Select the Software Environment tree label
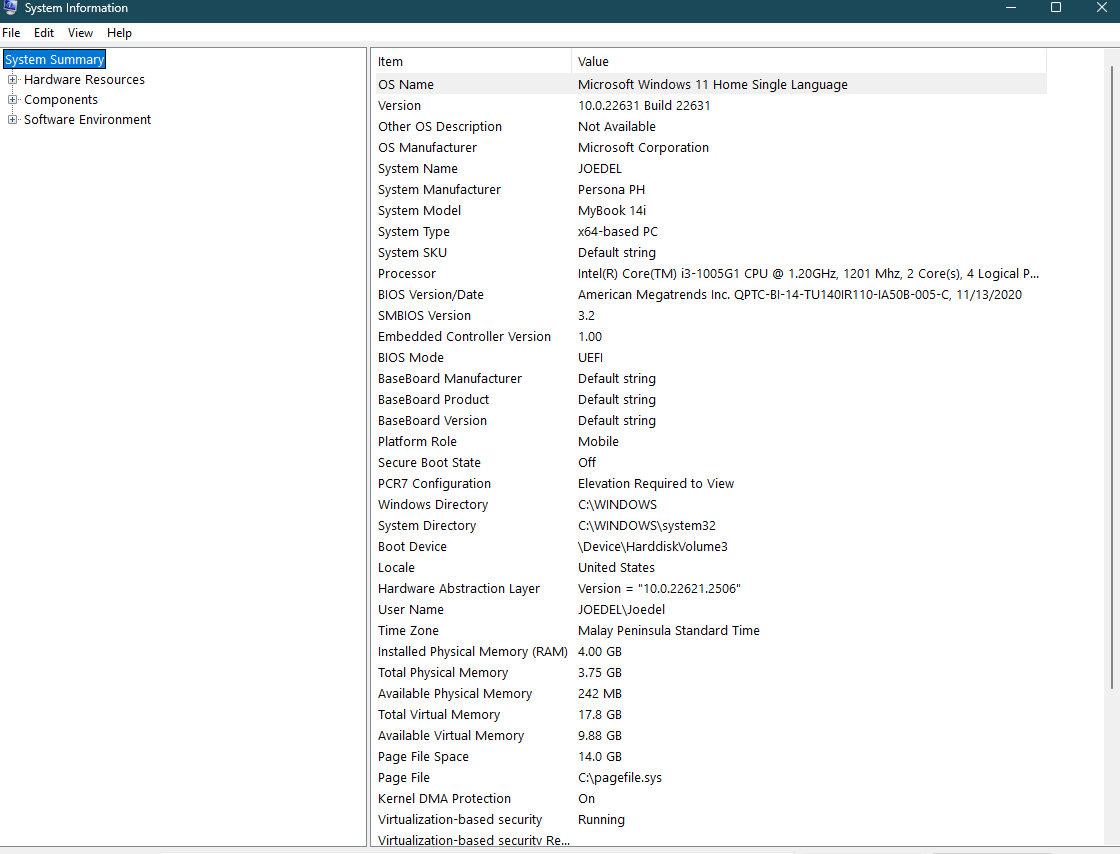Viewport: 1120px width, 854px height. (x=87, y=119)
